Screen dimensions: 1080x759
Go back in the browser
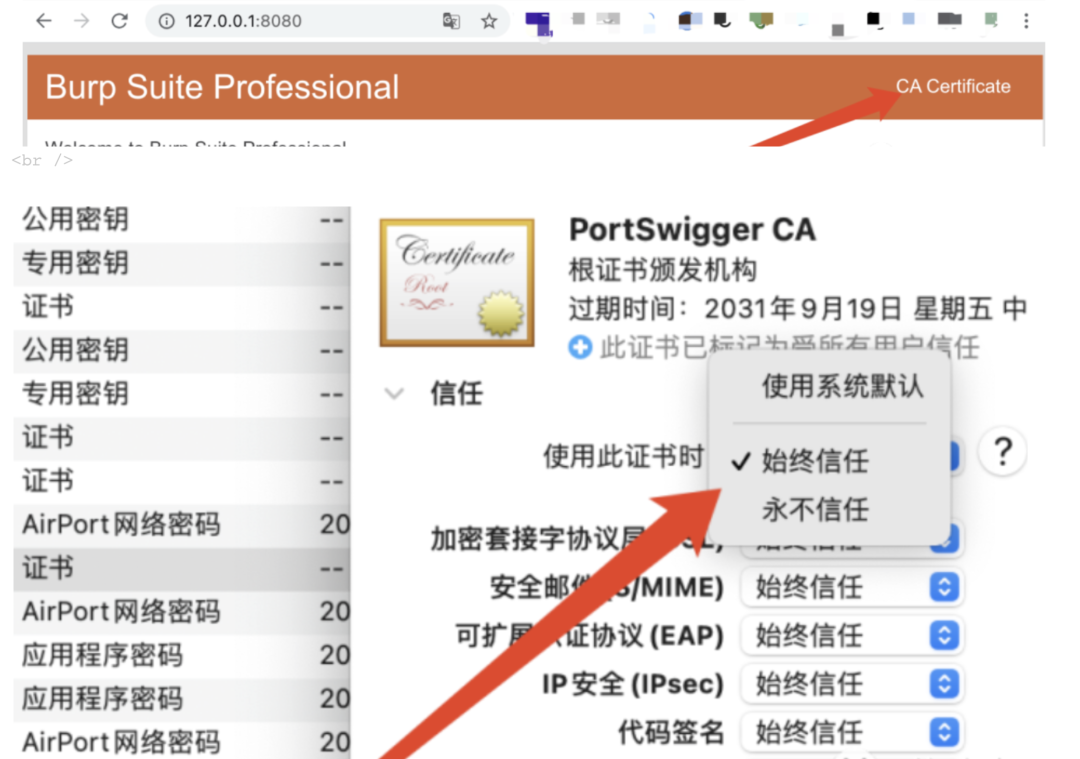(x=43, y=21)
